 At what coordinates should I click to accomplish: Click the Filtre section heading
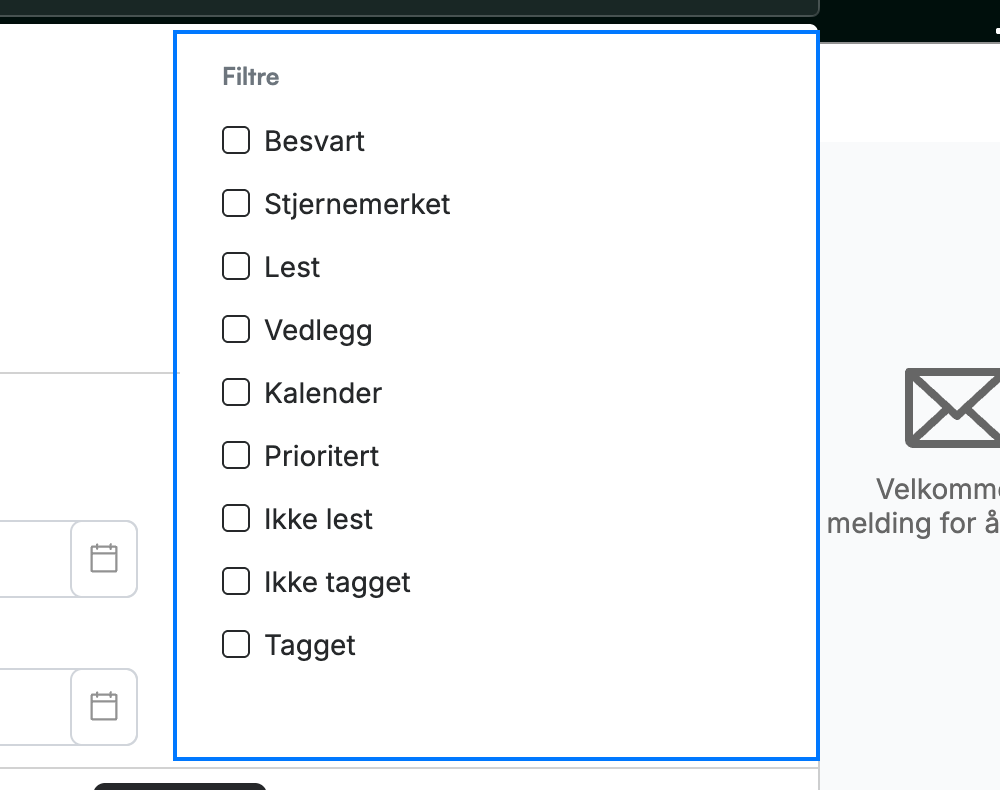251,77
